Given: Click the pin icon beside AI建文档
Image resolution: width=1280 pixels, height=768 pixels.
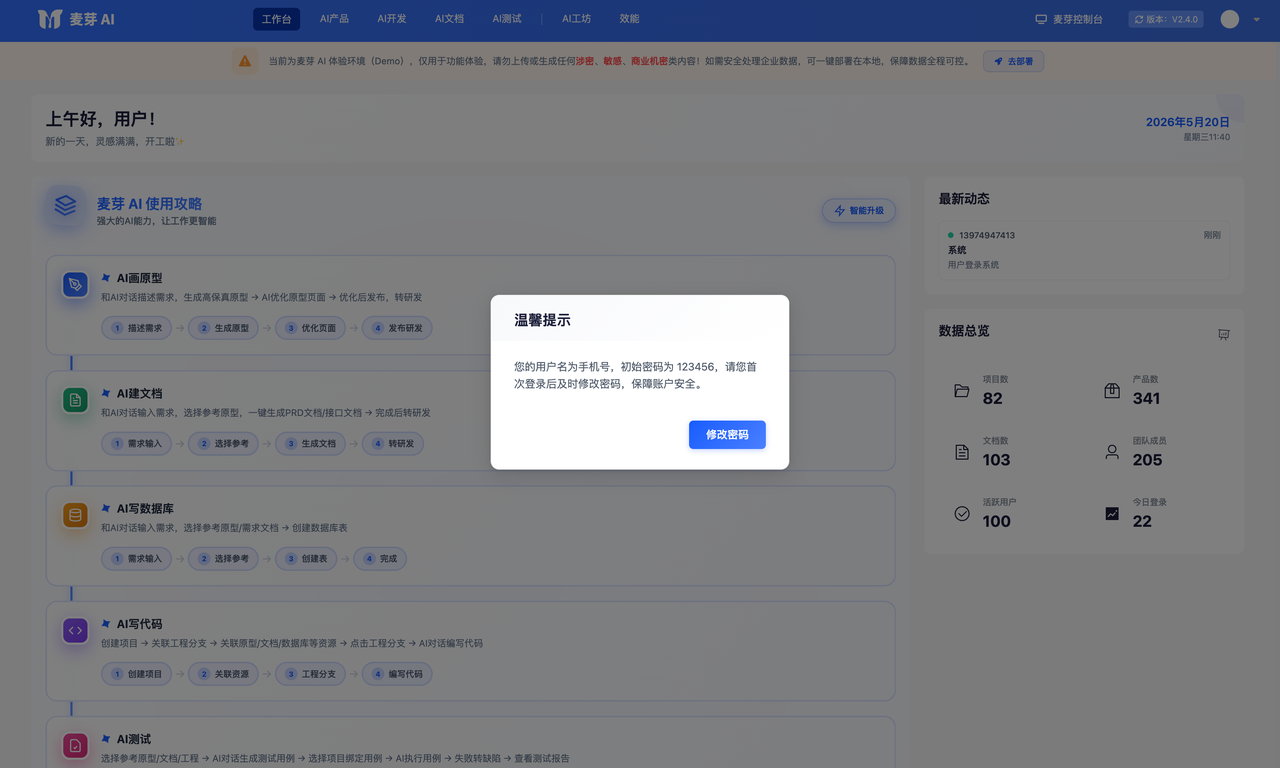Looking at the screenshot, I should pos(106,393).
